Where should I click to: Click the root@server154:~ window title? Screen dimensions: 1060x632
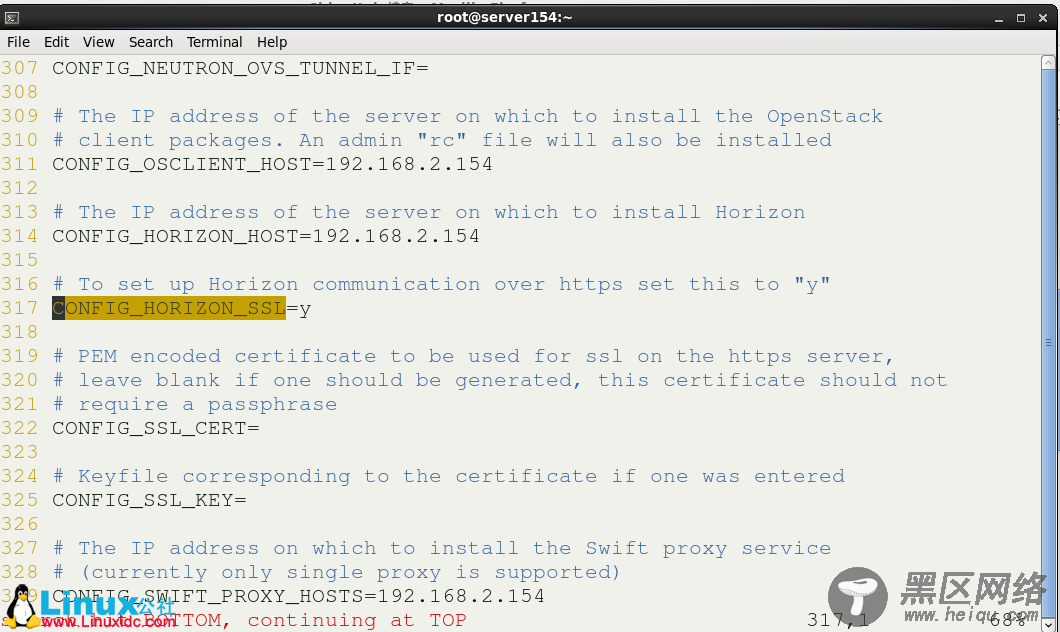[505, 18]
